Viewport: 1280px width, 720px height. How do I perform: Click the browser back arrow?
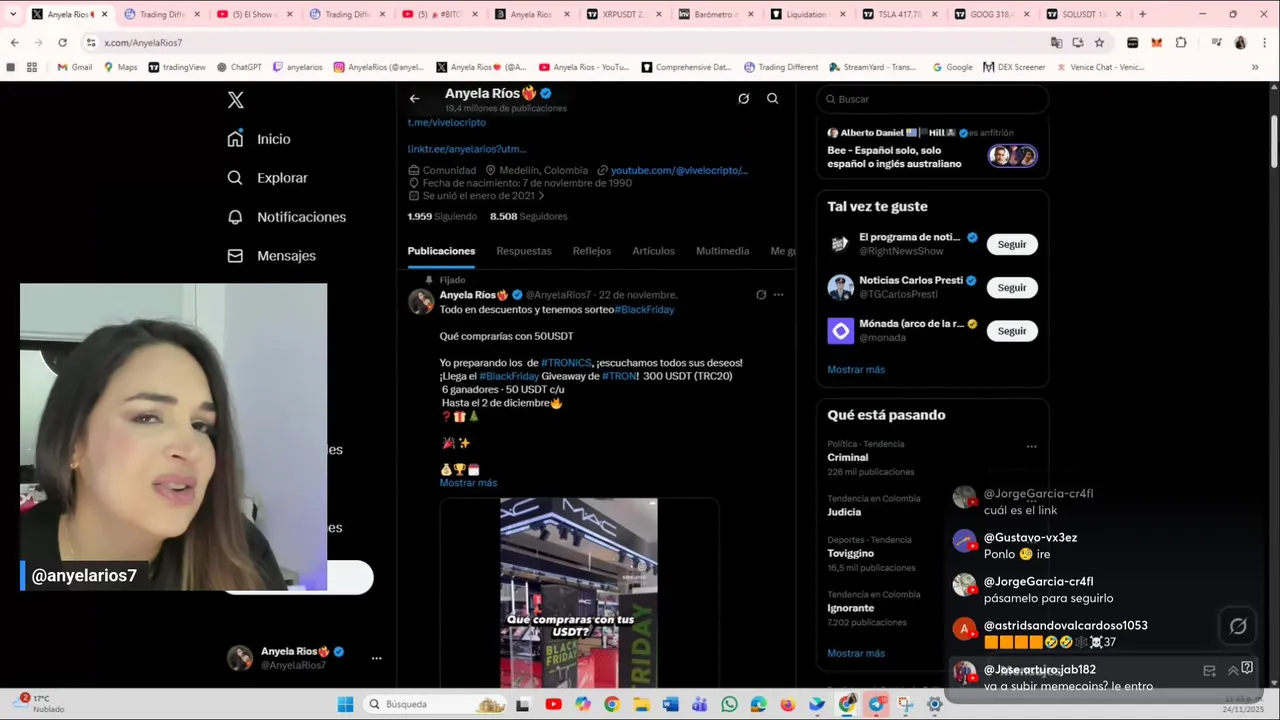point(14,43)
